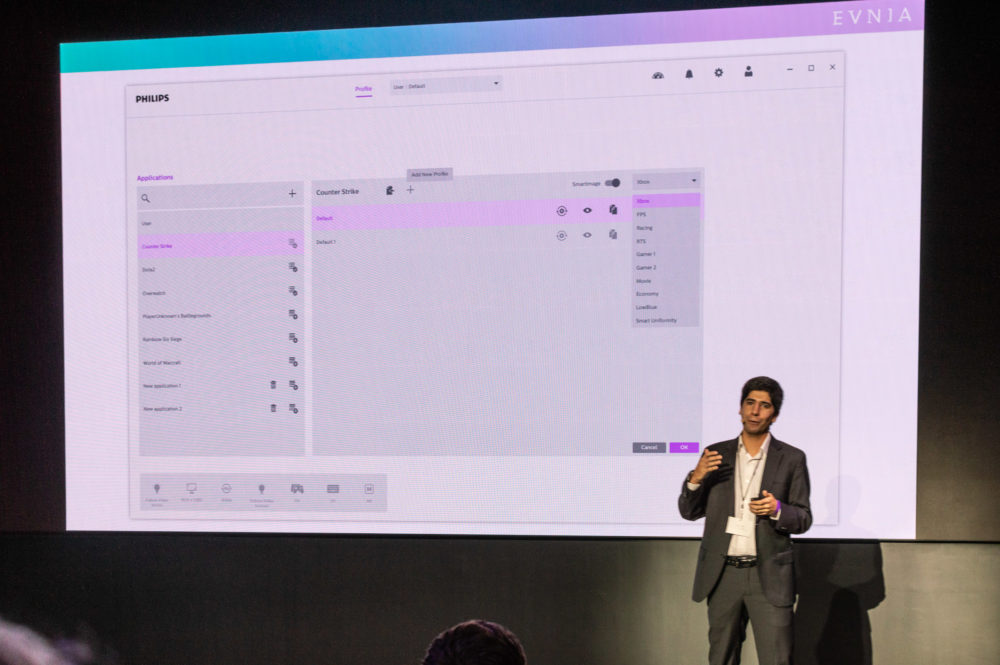The width and height of the screenshot is (1000, 665).
Task: Click profile list icon in New application 1 row
Action: [x=293, y=384]
